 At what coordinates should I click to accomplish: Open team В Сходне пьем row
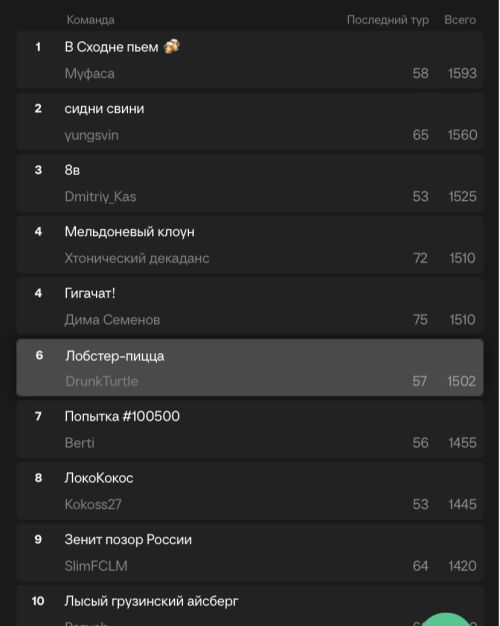click(250, 60)
